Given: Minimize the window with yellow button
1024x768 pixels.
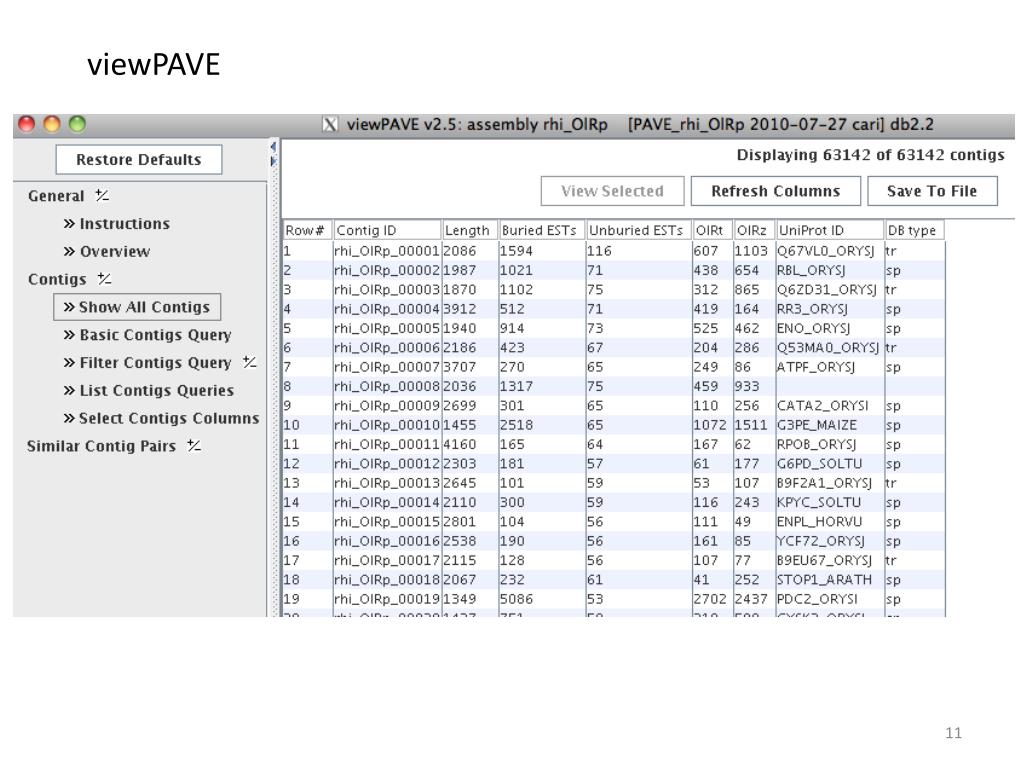Looking at the screenshot, I should pyautogui.click(x=52, y=124).
